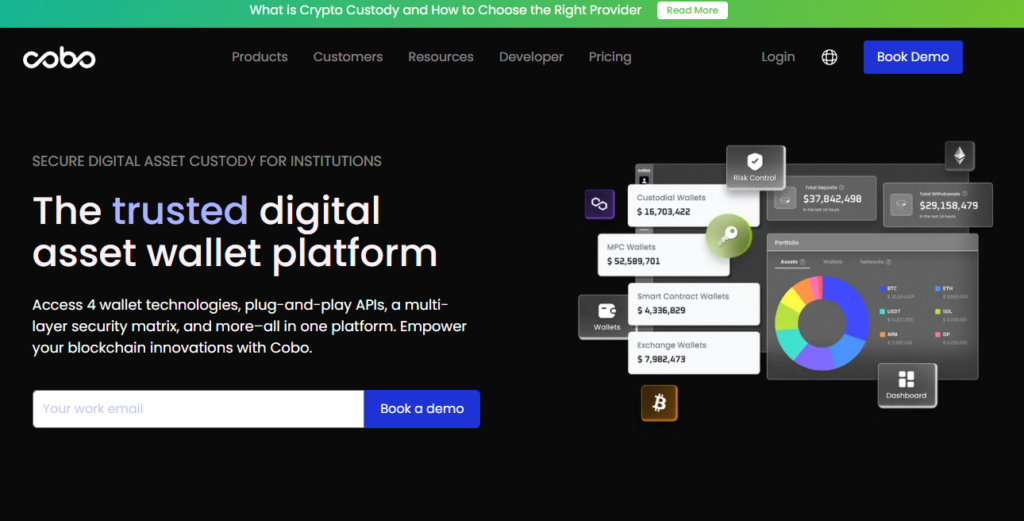Image resolution: width=1024 pixels, height=521 pixels.
Task: Click the orange ARB legend swatch
Action: pyautogui.click(x=882, y=334)
